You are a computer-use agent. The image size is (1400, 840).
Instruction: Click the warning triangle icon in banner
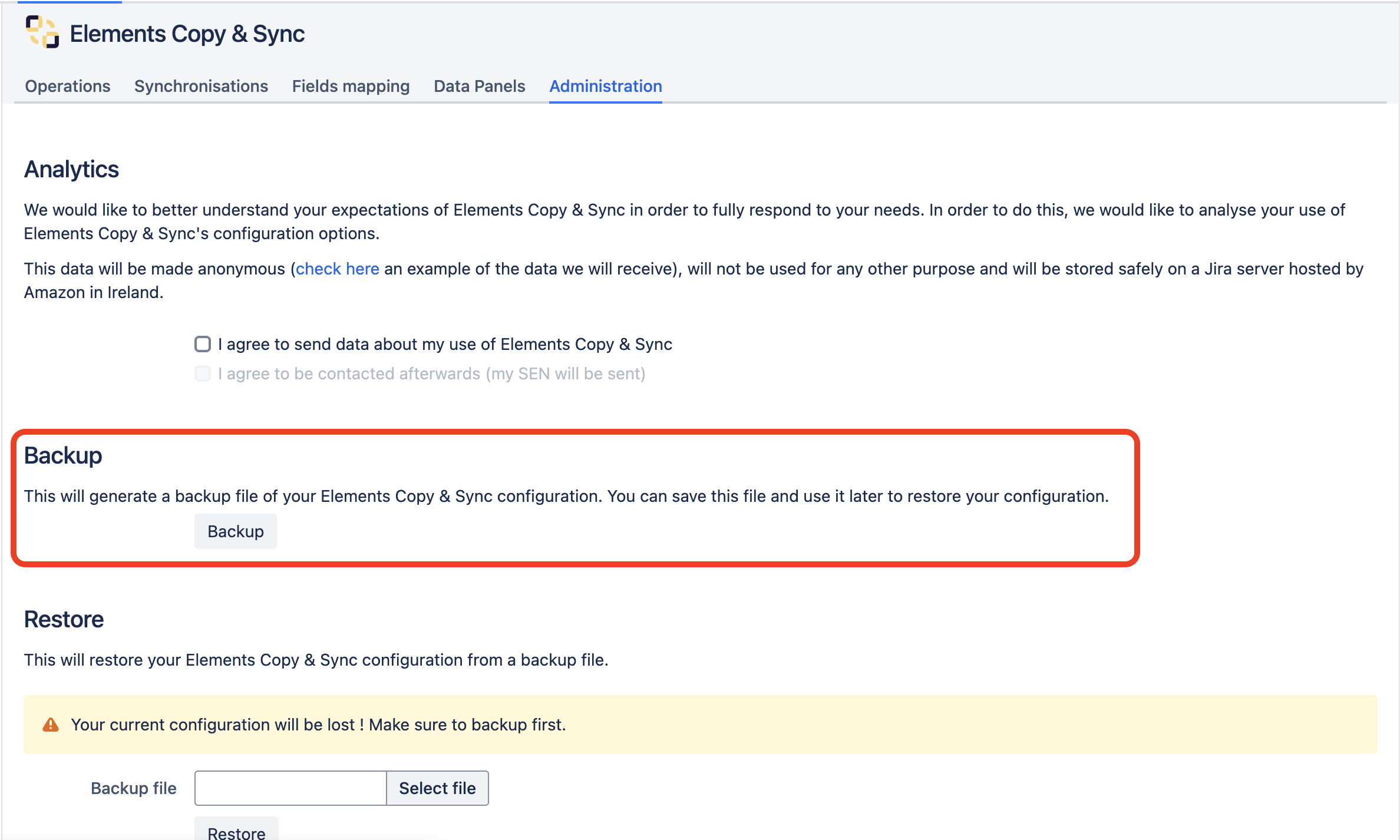pos(51,725)
